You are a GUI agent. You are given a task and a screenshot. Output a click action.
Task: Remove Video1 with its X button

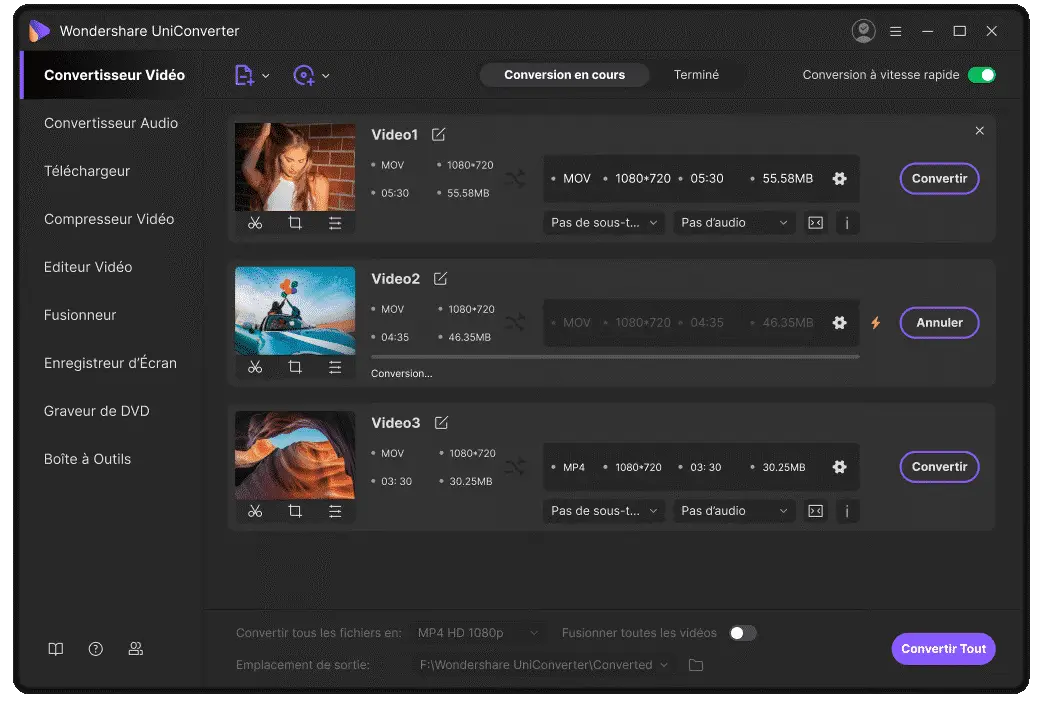(980, 130)
